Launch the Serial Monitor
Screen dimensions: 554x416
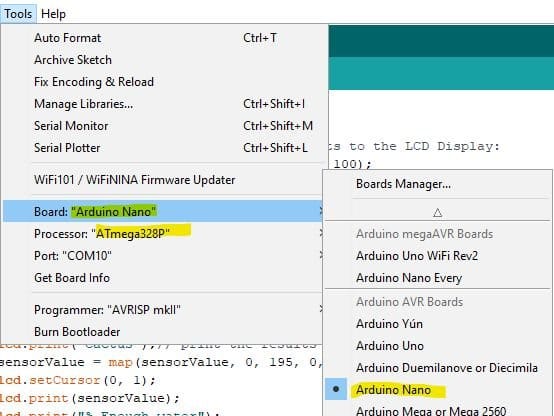163,125
